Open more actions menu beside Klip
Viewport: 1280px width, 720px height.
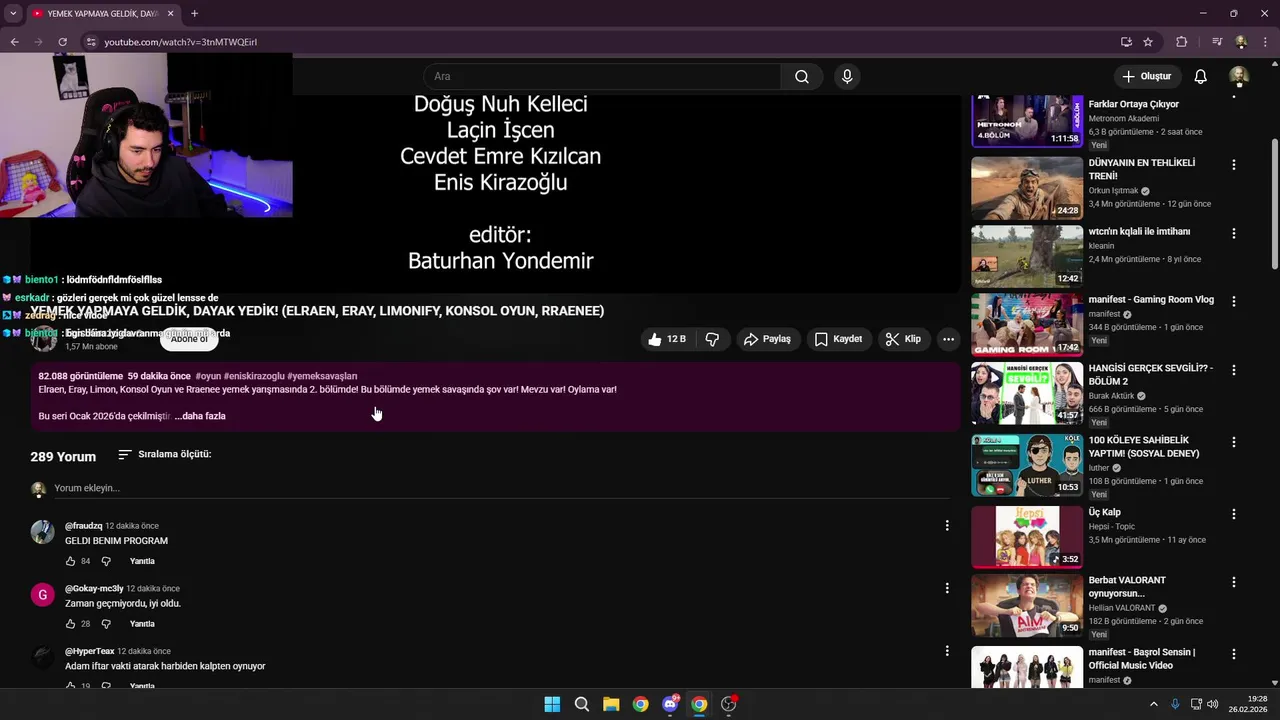[948, 339]
